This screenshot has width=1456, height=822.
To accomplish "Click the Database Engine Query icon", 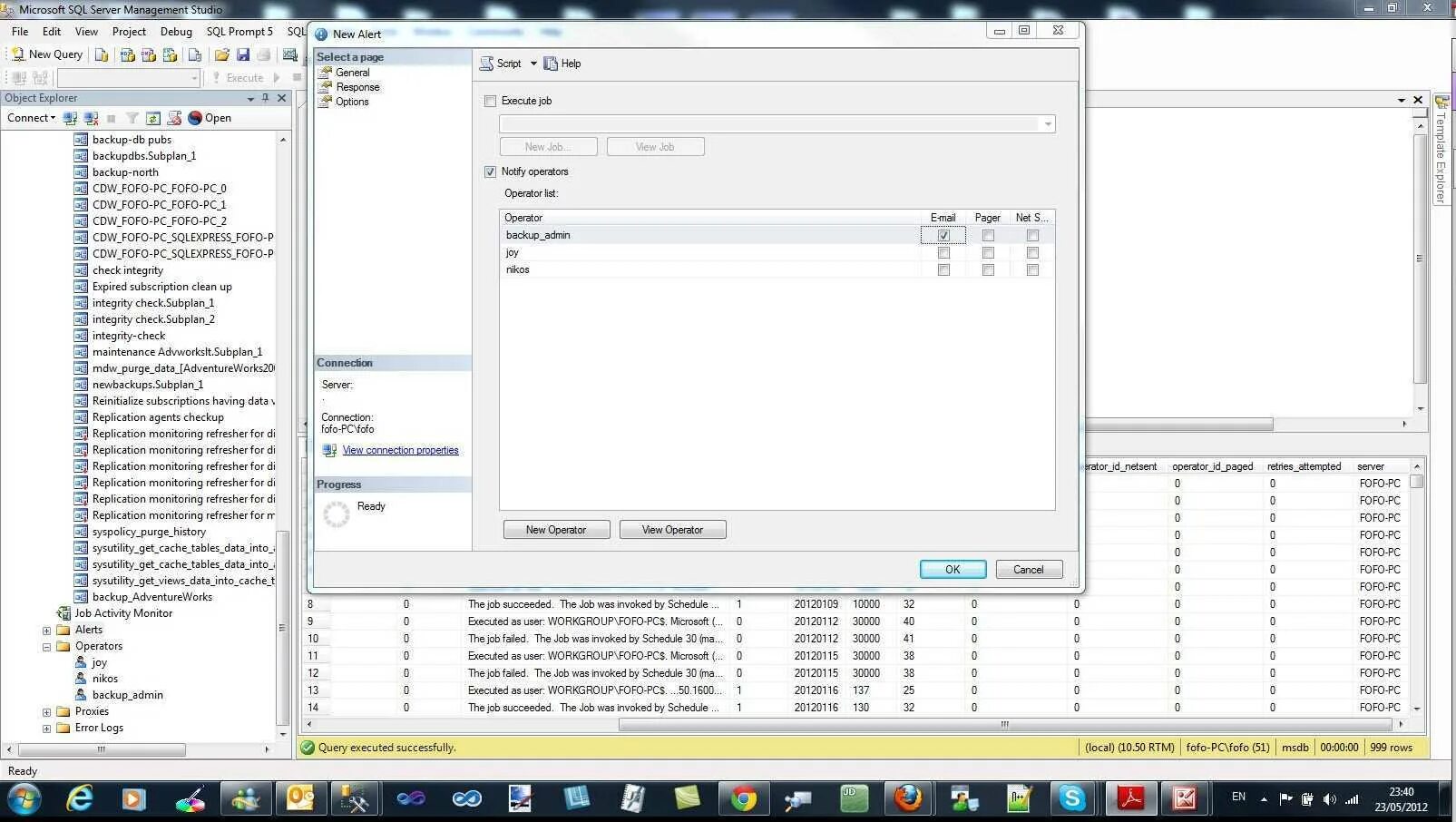I will pos(102,54).
